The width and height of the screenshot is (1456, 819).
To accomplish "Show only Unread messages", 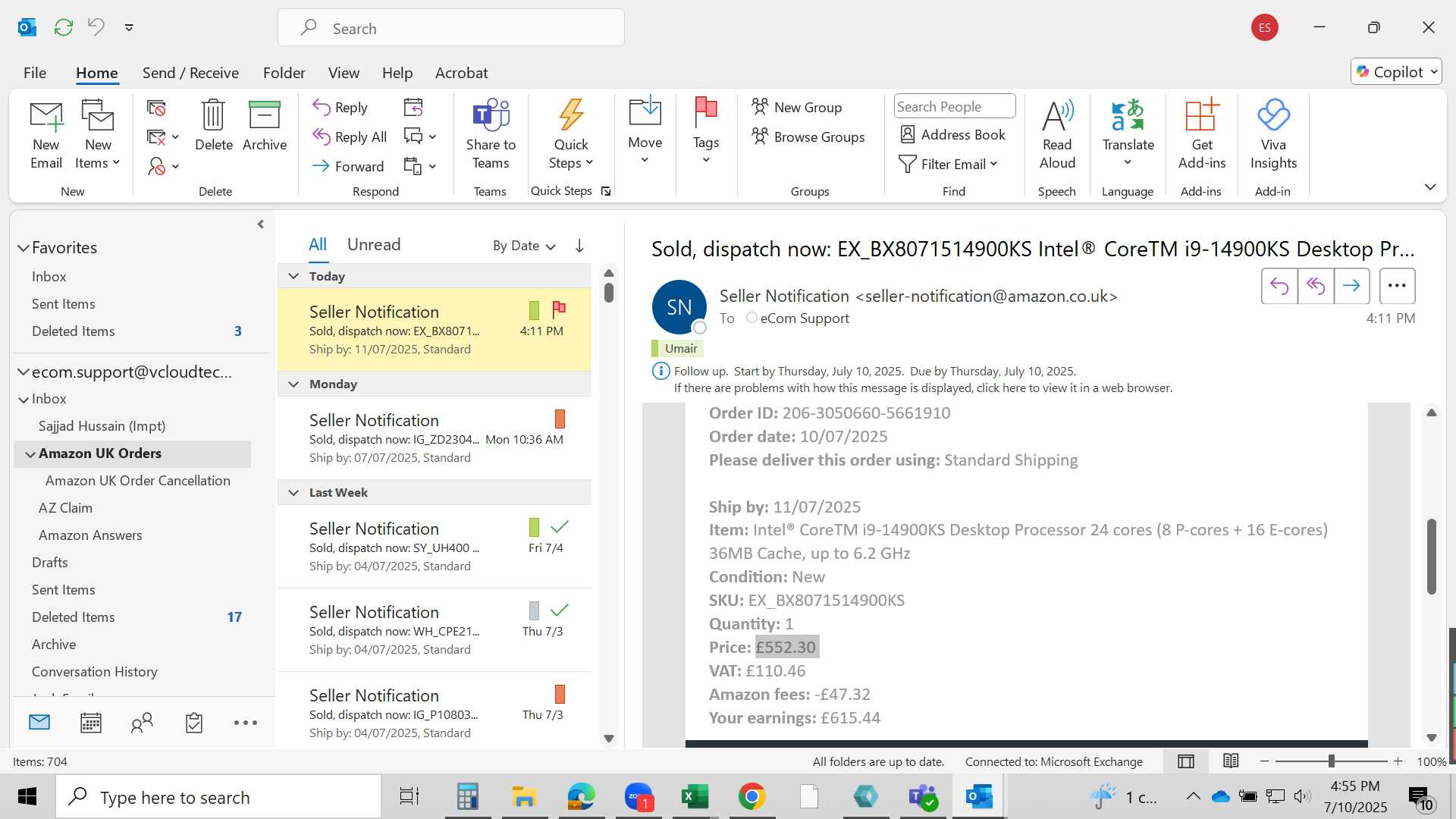I will pos(374,244).
